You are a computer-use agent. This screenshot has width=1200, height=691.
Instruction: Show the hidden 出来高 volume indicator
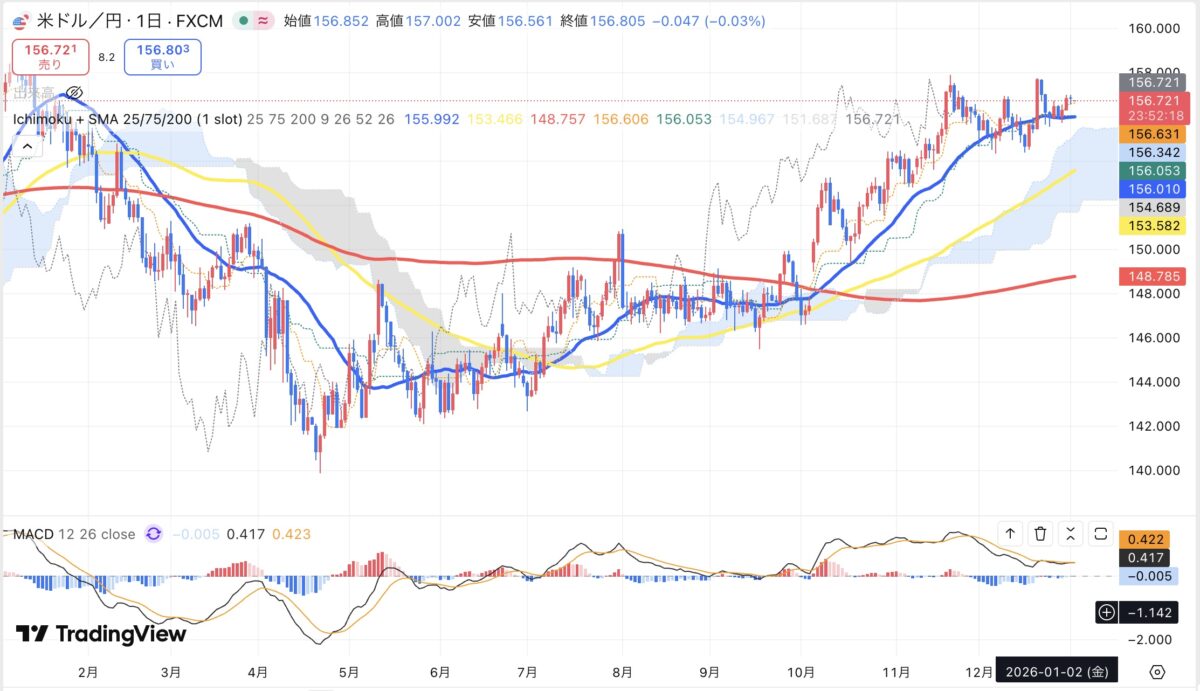(73, 93)
